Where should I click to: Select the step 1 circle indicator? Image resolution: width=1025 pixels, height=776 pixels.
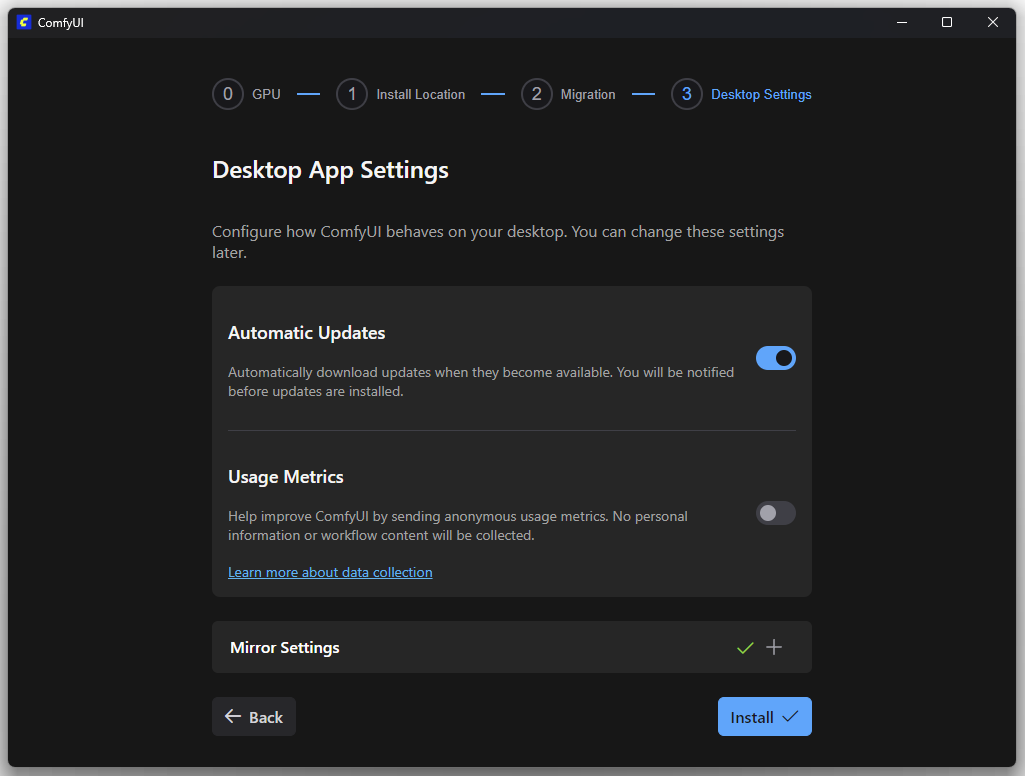coord(352,94)
